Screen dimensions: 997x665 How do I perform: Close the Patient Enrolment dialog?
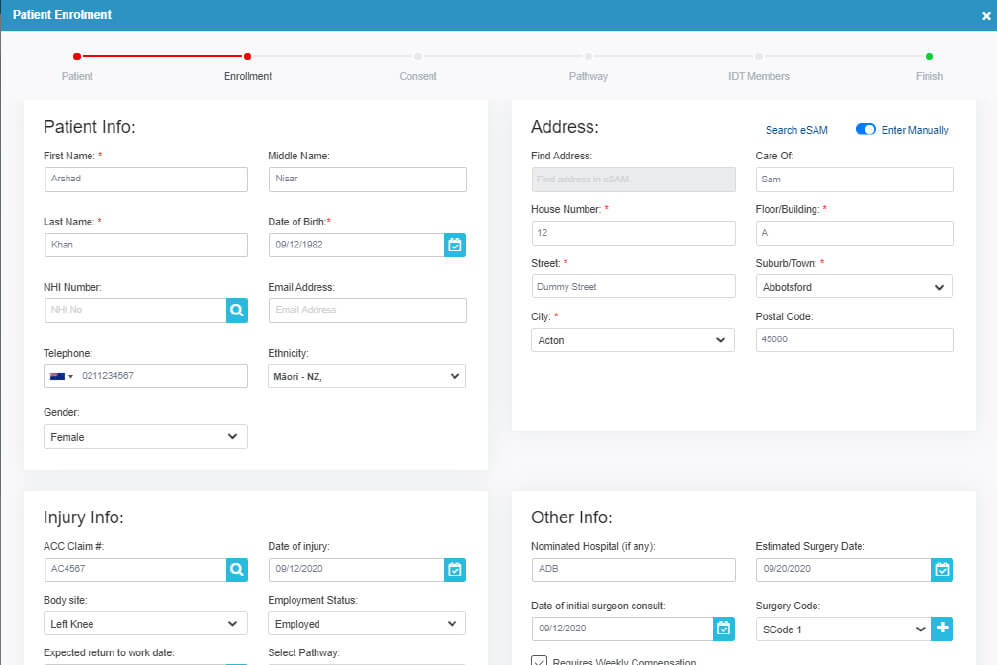point(986,16)
